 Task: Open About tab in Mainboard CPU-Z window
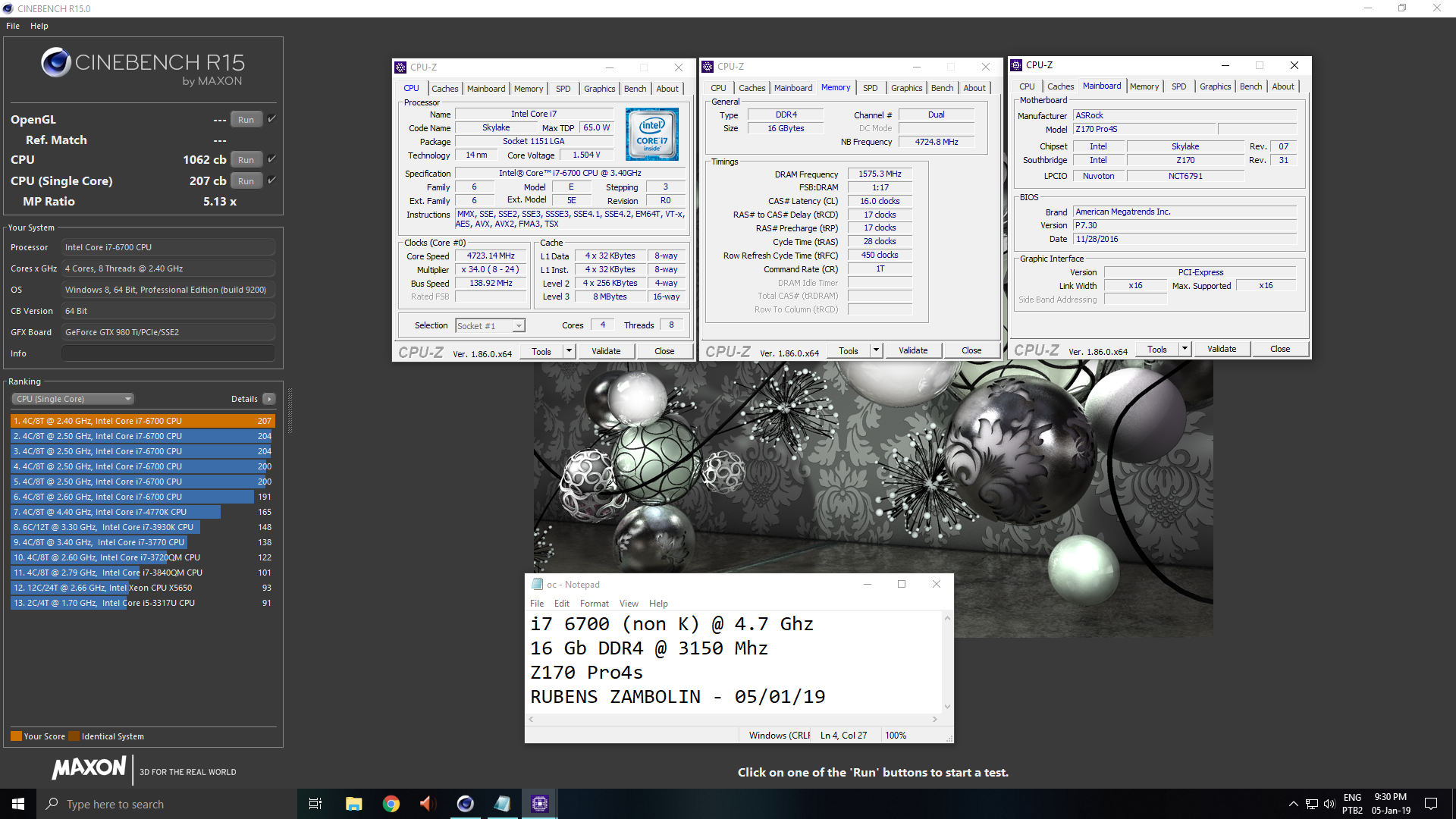coord(1283,86)
